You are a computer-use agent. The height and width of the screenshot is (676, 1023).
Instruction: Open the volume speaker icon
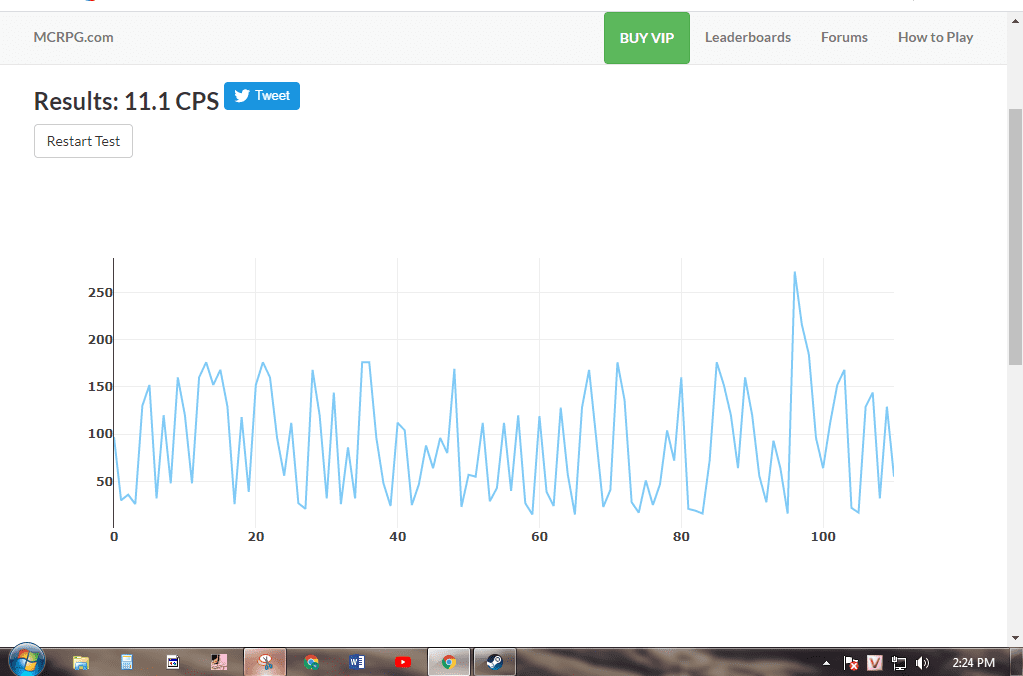pos(922,663)
